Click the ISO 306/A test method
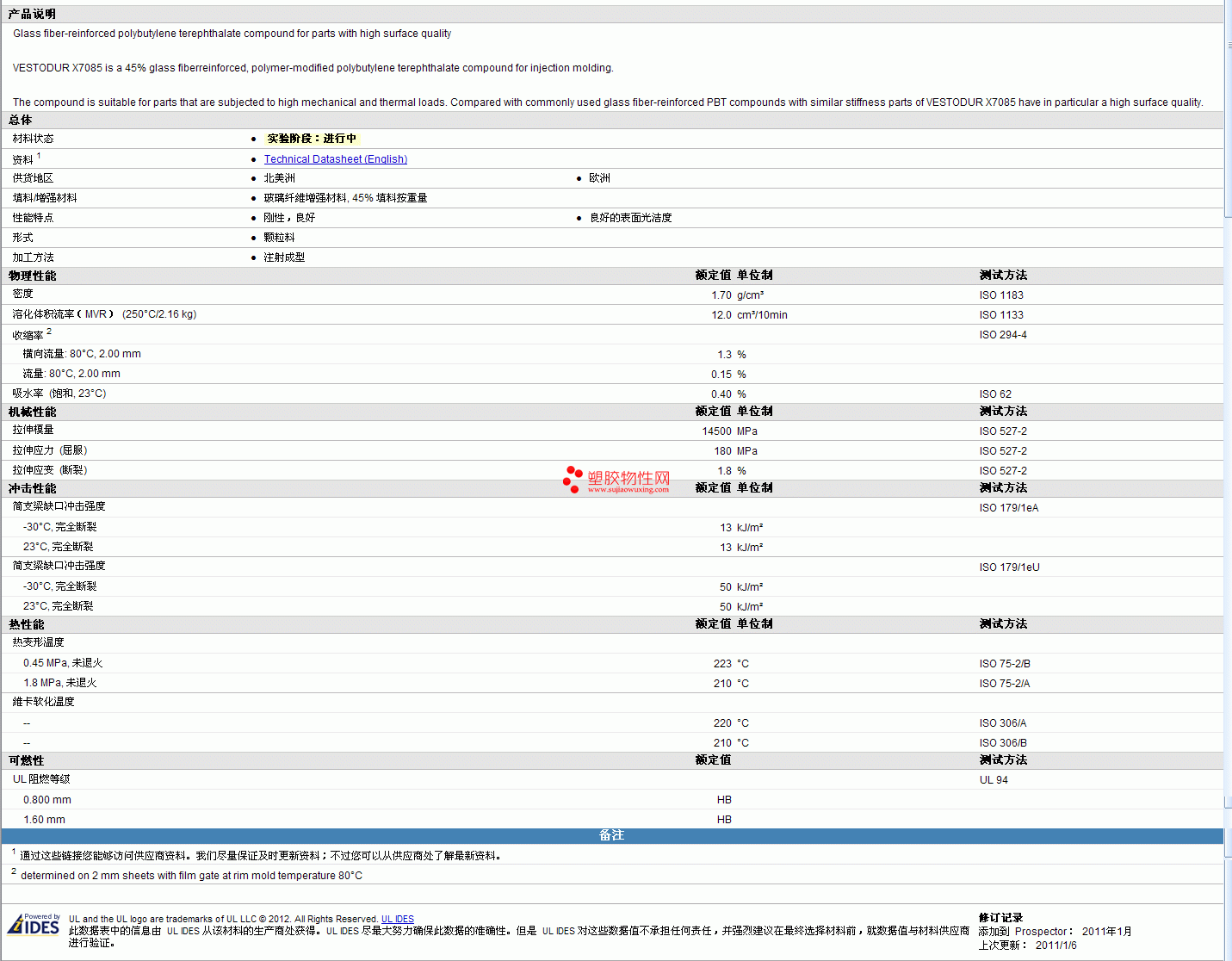This screenshot has width=1232, height=961. [x=1003, y=723]
